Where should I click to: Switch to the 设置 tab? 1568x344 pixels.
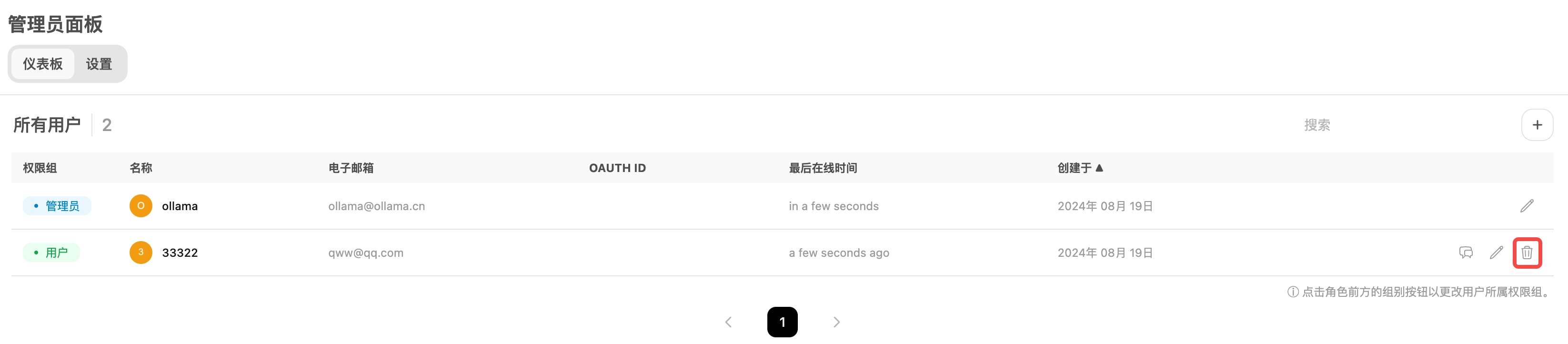pyautogui.click(x=99, y=63)
